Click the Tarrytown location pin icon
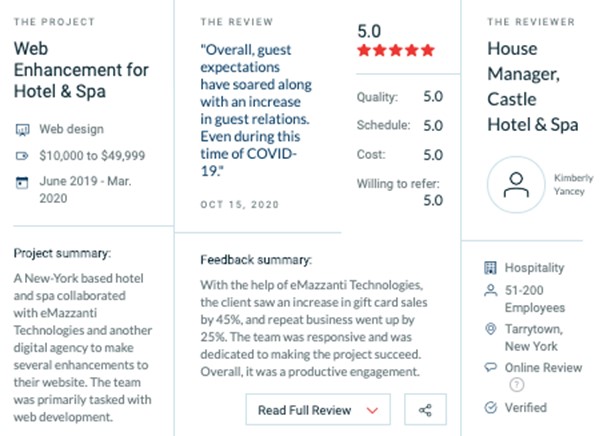This screenshot has height=436, width=603. click(490, 329)
